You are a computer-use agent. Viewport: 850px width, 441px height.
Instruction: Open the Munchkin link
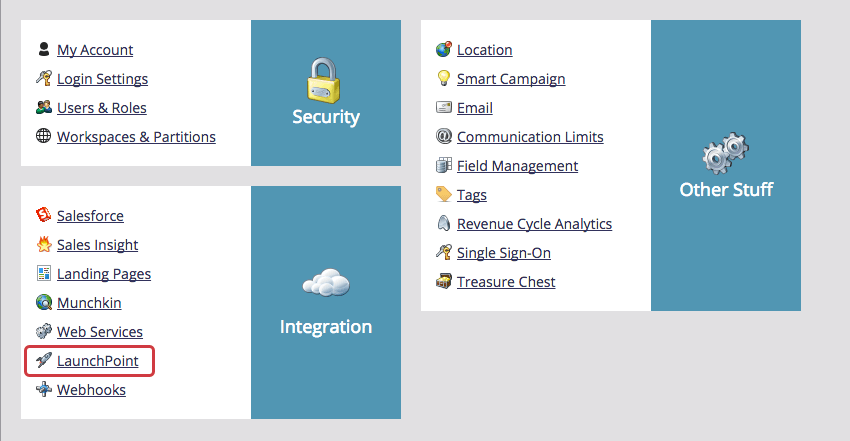(89, 302)
